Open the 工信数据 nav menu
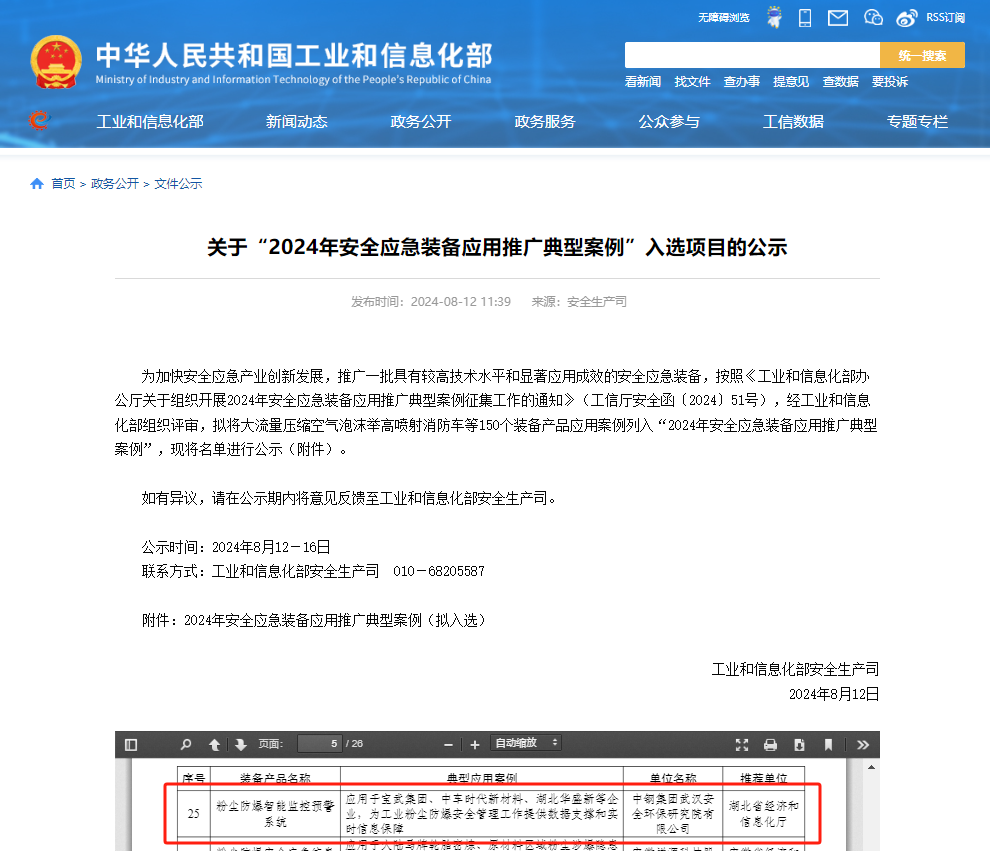The height and width of the screenshot is (851, 990). tap(794, 121)
